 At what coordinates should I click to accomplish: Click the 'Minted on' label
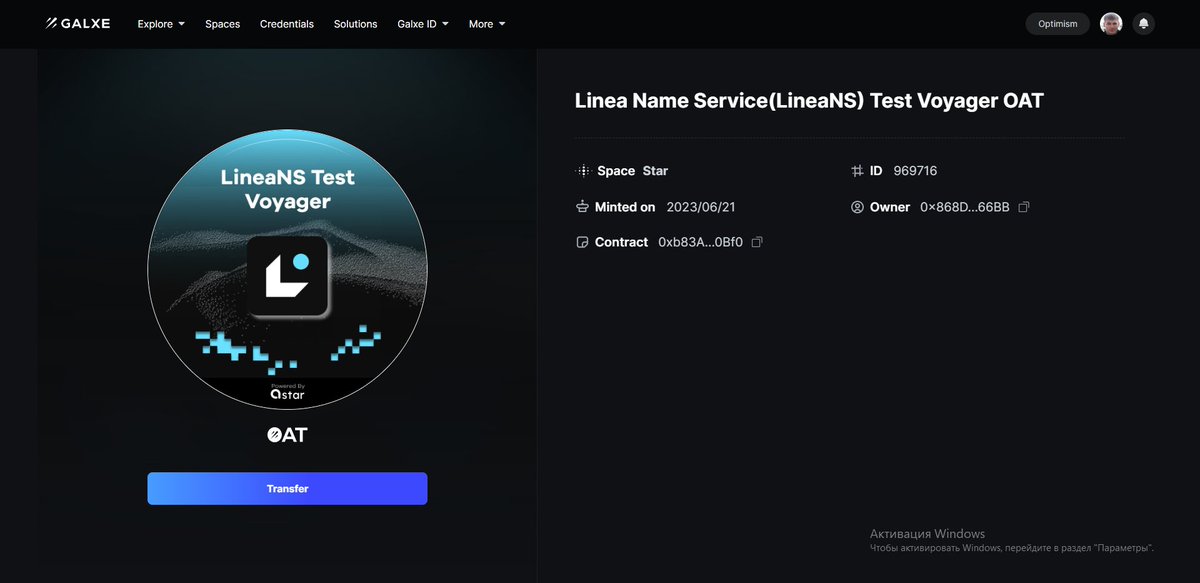(625, 207)
